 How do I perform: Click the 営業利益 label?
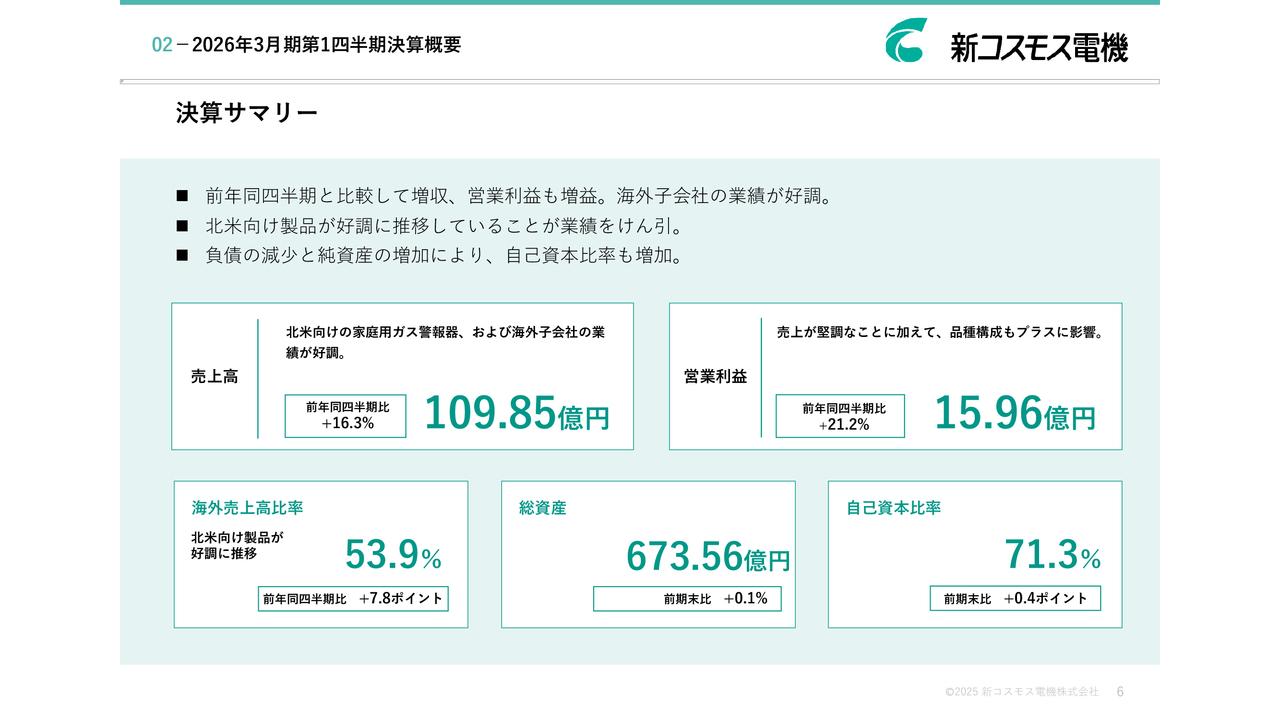pos(715,377)
